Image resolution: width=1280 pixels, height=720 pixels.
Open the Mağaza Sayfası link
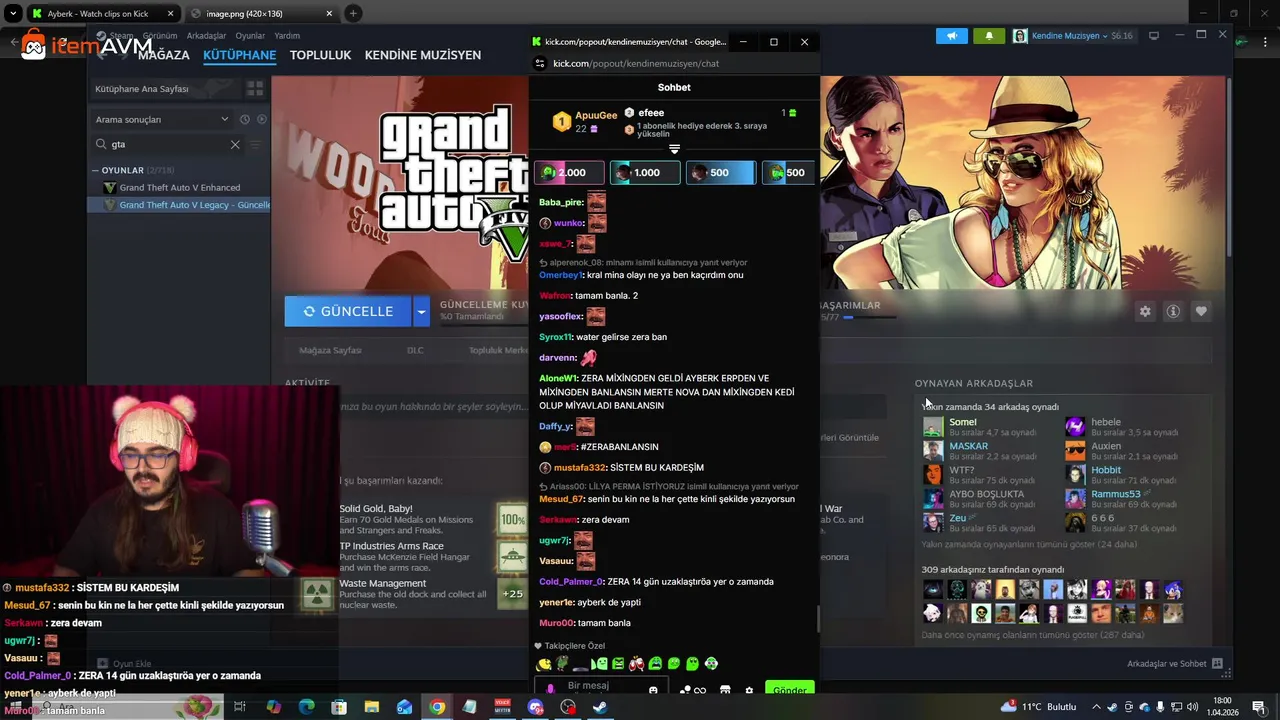coord(330,351)
